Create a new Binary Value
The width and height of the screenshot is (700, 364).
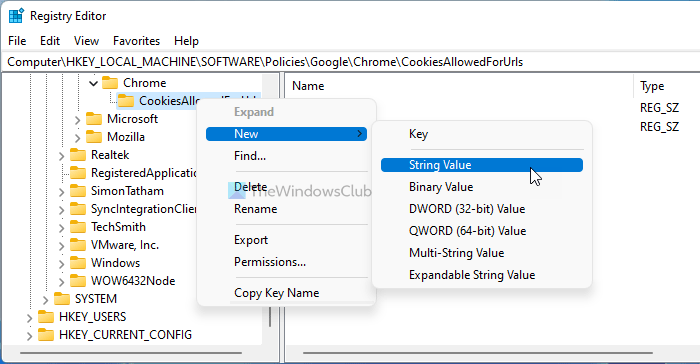482,187
